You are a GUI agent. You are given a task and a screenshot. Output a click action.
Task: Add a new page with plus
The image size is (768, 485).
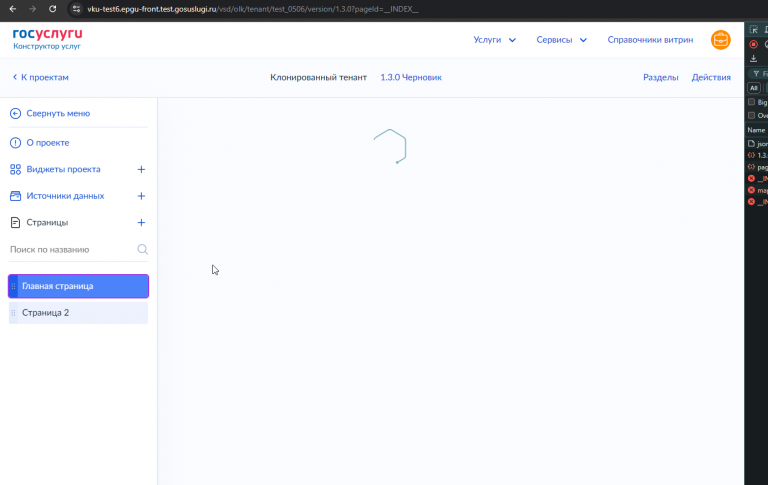141,222
